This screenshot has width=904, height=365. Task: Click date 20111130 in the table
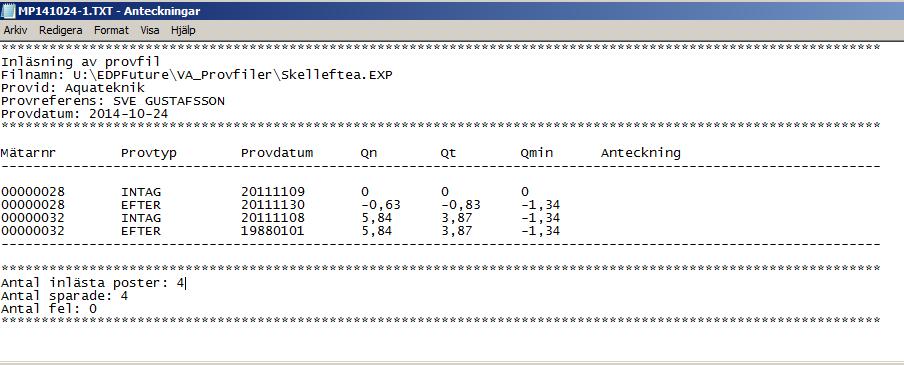tap(273, 205)
